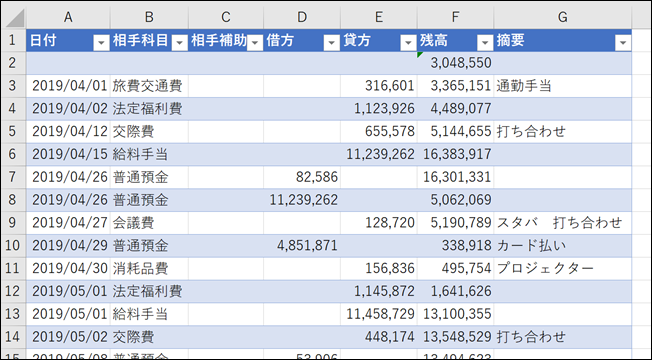Click debit value 11,239,262 in row 8
The height and width of the screenshot is (360, 652).
pyautogui.click(x=302, y=200)
